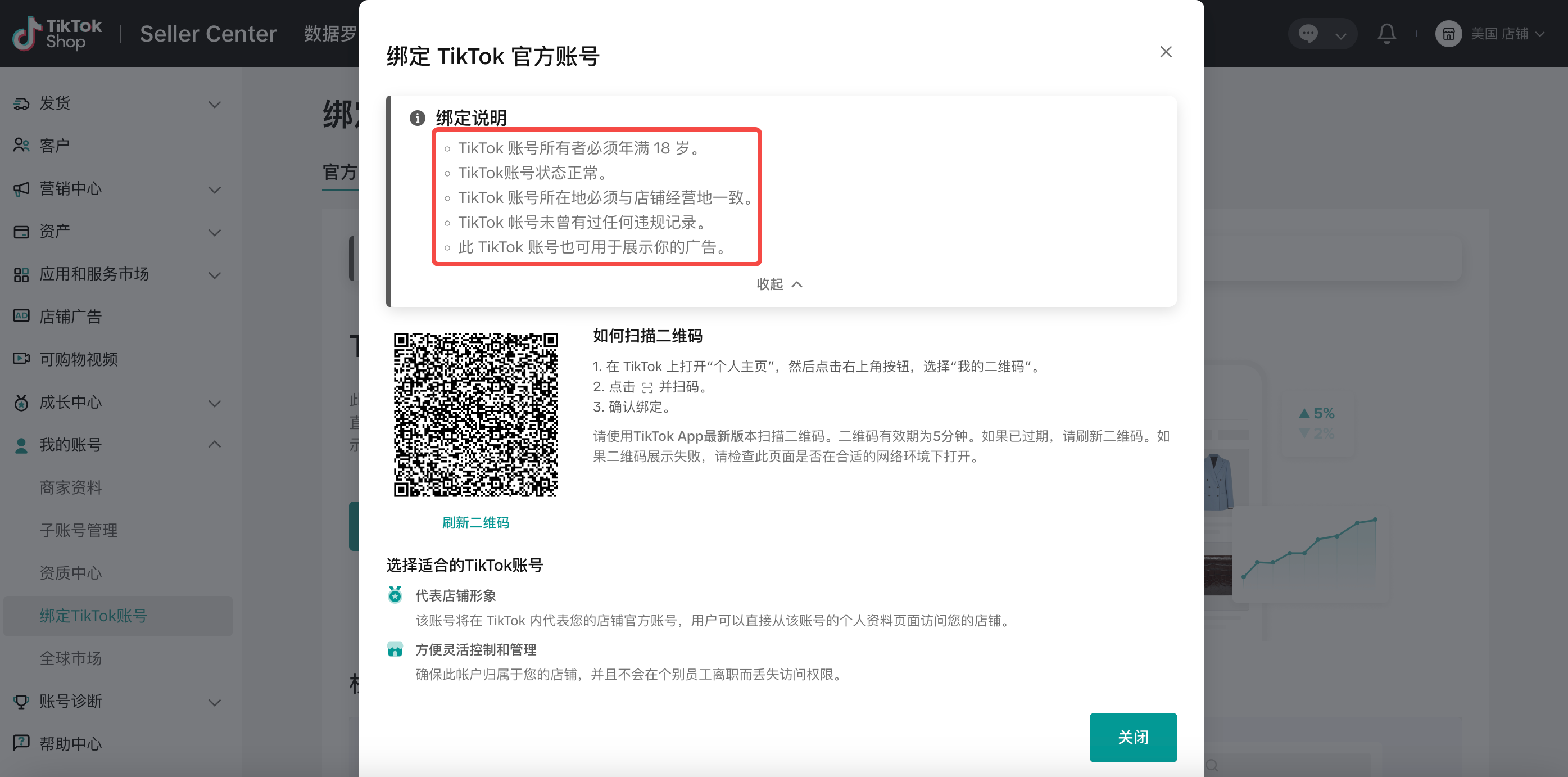Collapse the 我的账号 sidebar section
This screenshot has height=777, width=1568.
[x=214, y=445]
